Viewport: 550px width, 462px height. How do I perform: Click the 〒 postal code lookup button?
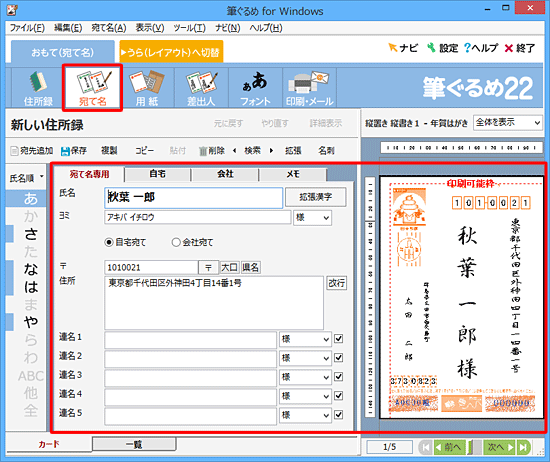(208, 267)
